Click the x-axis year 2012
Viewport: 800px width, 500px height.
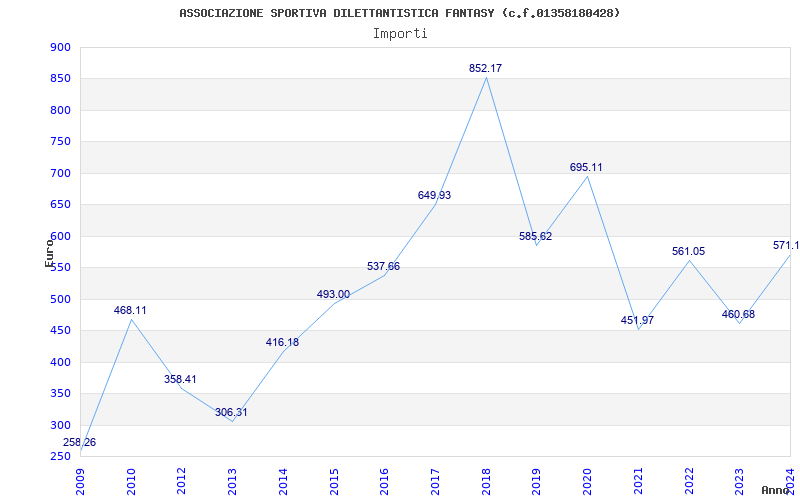[181, 482]
